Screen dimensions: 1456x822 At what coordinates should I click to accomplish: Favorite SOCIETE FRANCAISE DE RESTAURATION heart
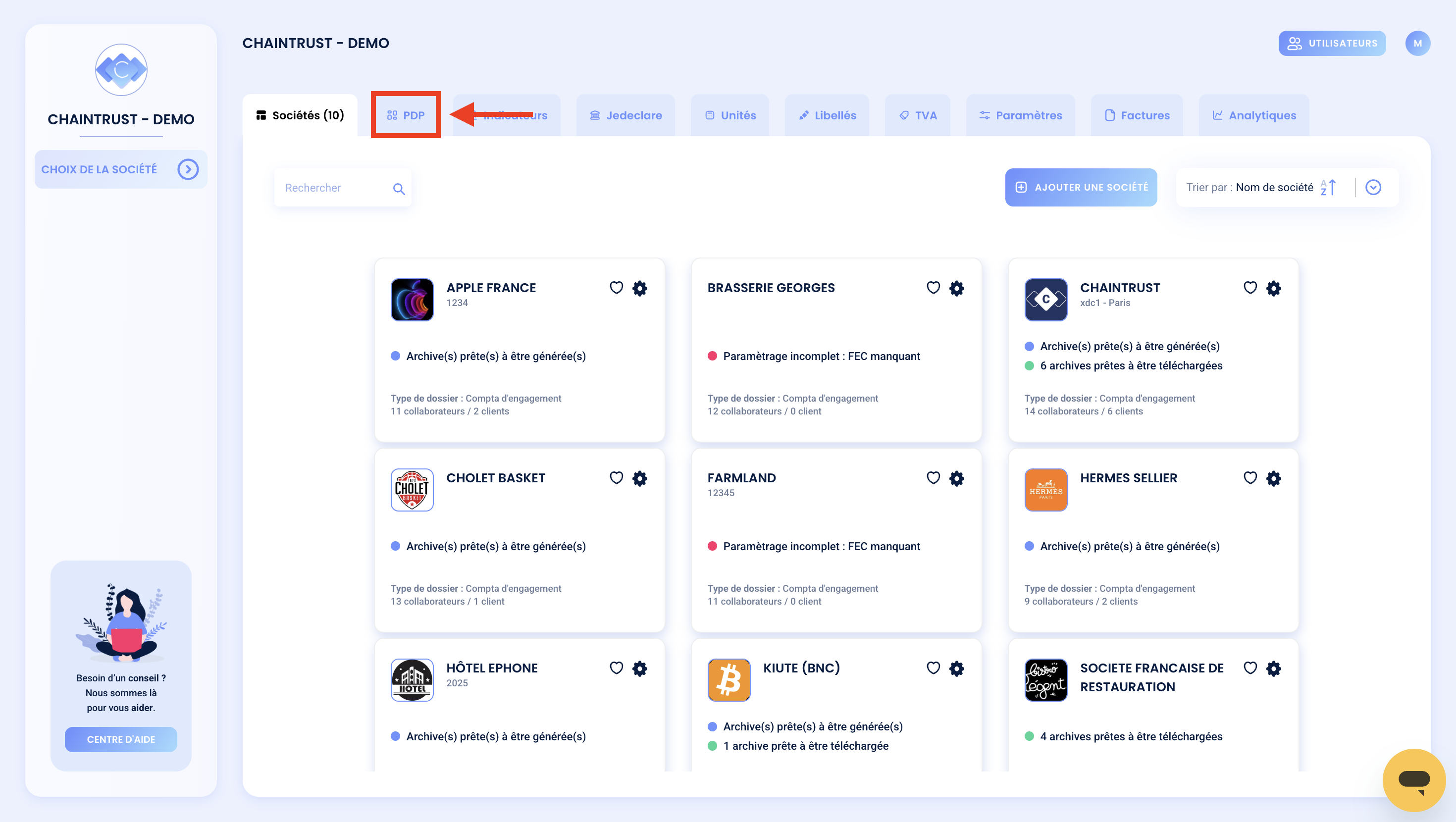pyautogui.click(x=1250, y=668)
